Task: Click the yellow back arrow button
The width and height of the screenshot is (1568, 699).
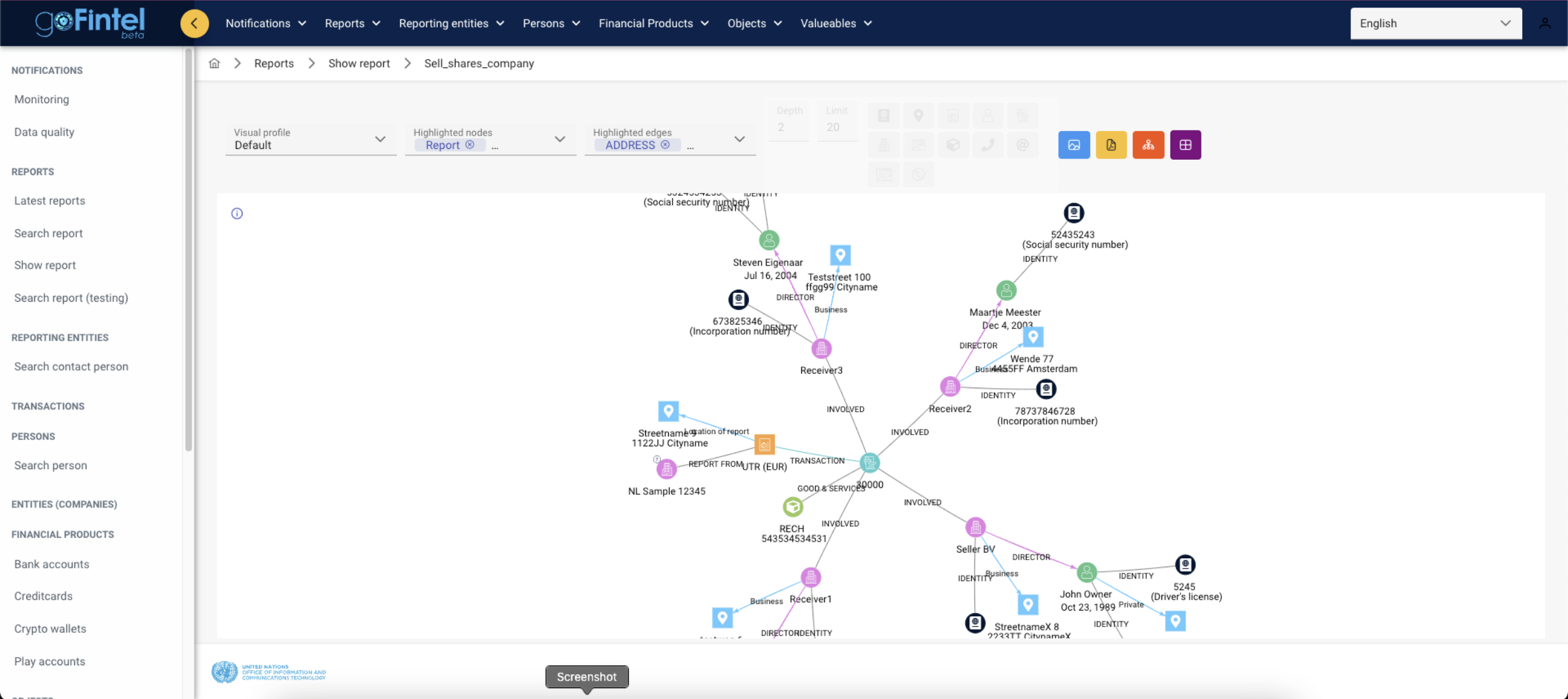Action: point(194,24)
